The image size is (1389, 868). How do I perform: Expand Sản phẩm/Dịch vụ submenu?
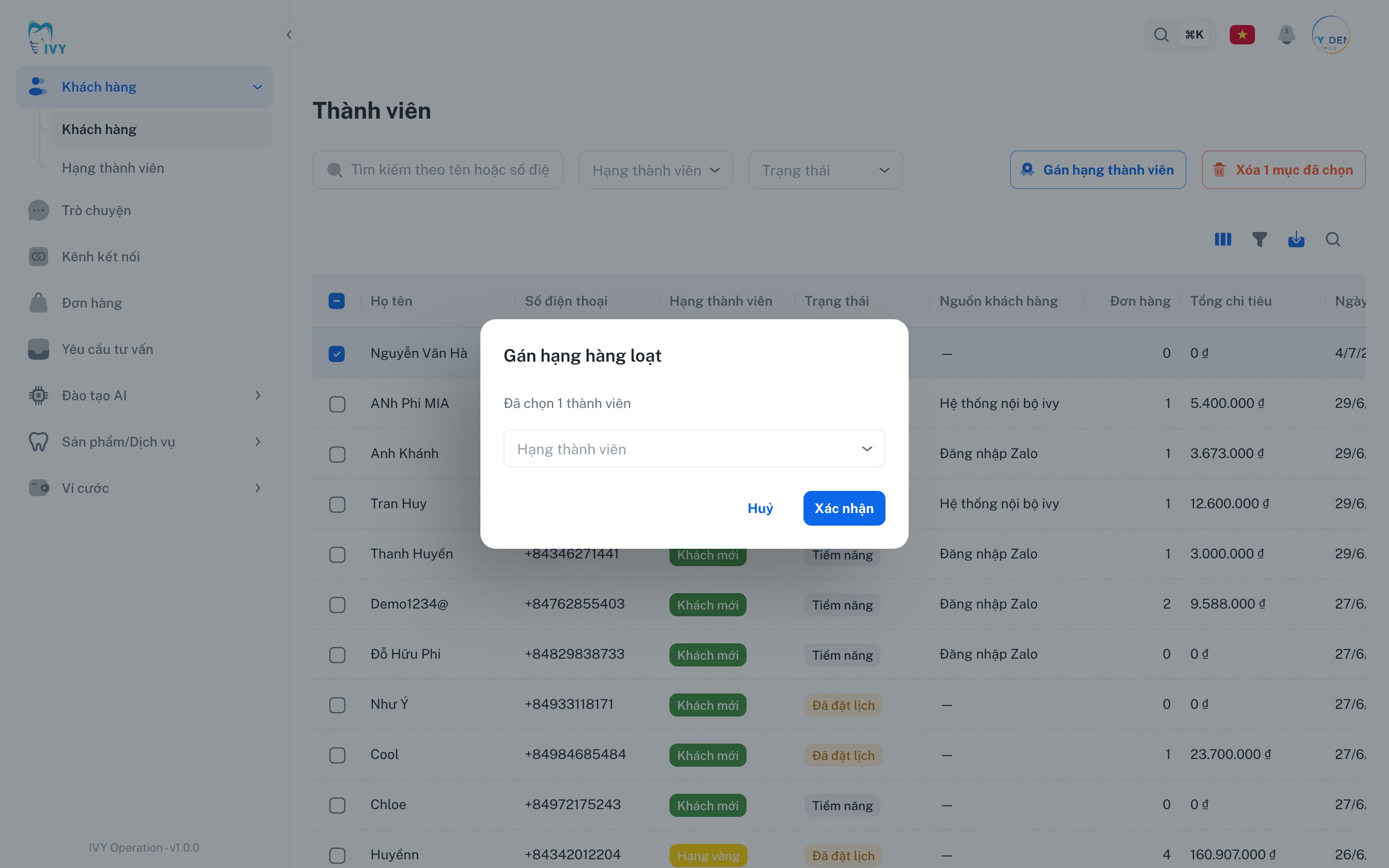tap(144, 442)
